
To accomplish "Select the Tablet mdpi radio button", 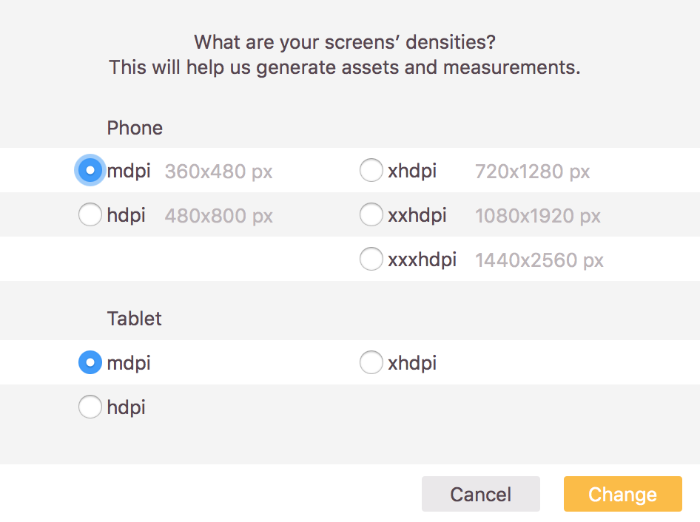I will click(x=90, y=363).
